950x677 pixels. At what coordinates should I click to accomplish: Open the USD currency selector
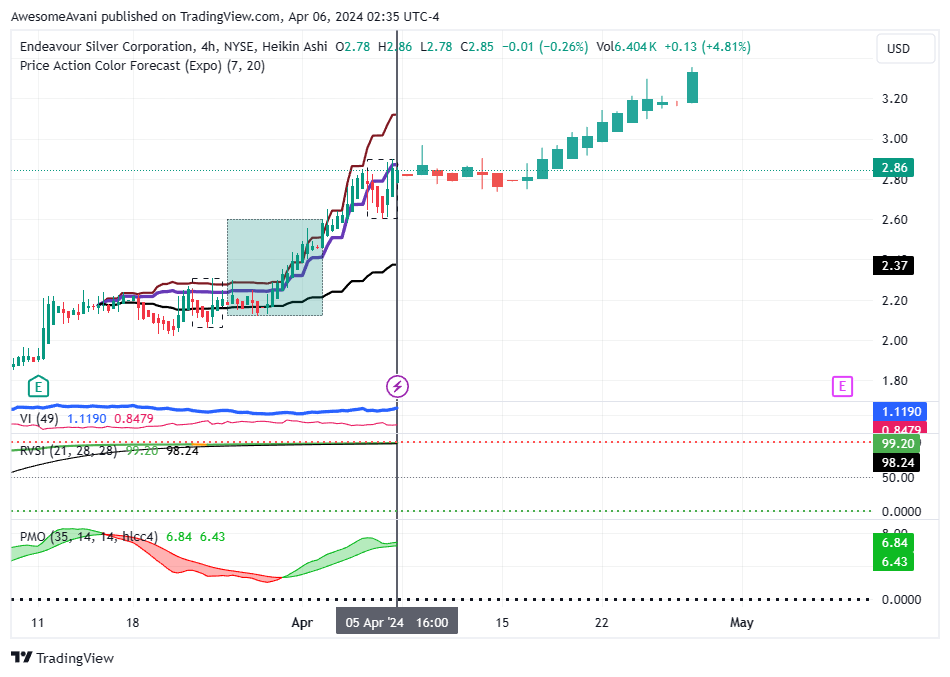point(905,48)
